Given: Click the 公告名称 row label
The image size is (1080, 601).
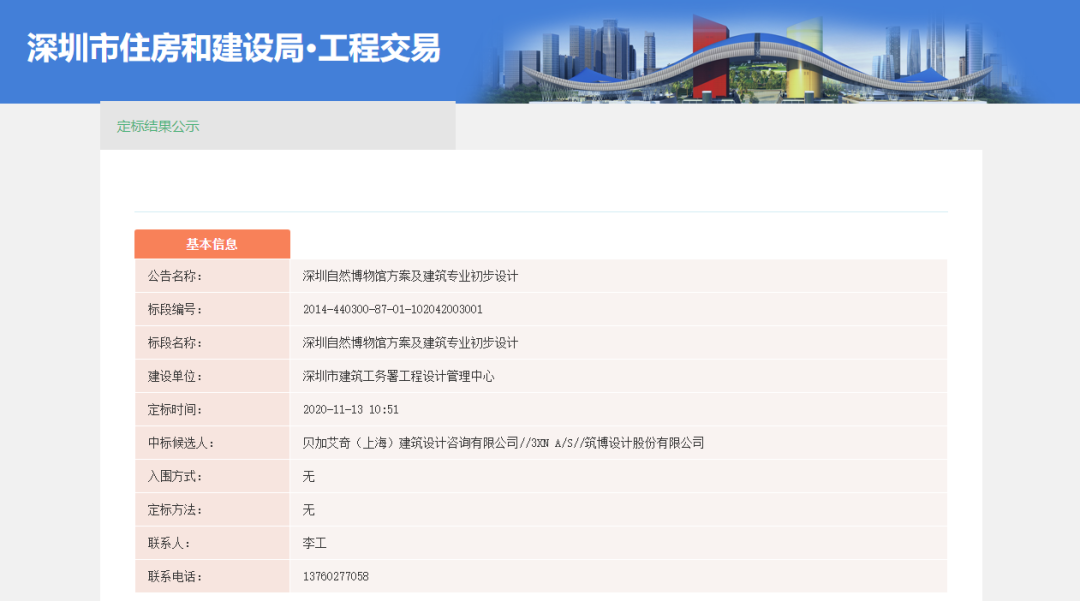Looking at the screenshot, I should click(x=175, y=276).
